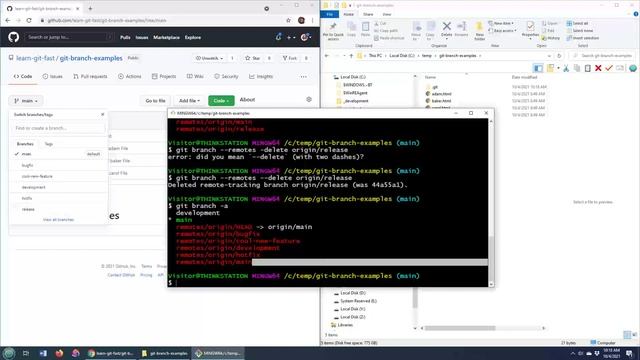Open the git-branch-examples repository link
Viewport: 640px width, 360px height.
coord(91,58)
